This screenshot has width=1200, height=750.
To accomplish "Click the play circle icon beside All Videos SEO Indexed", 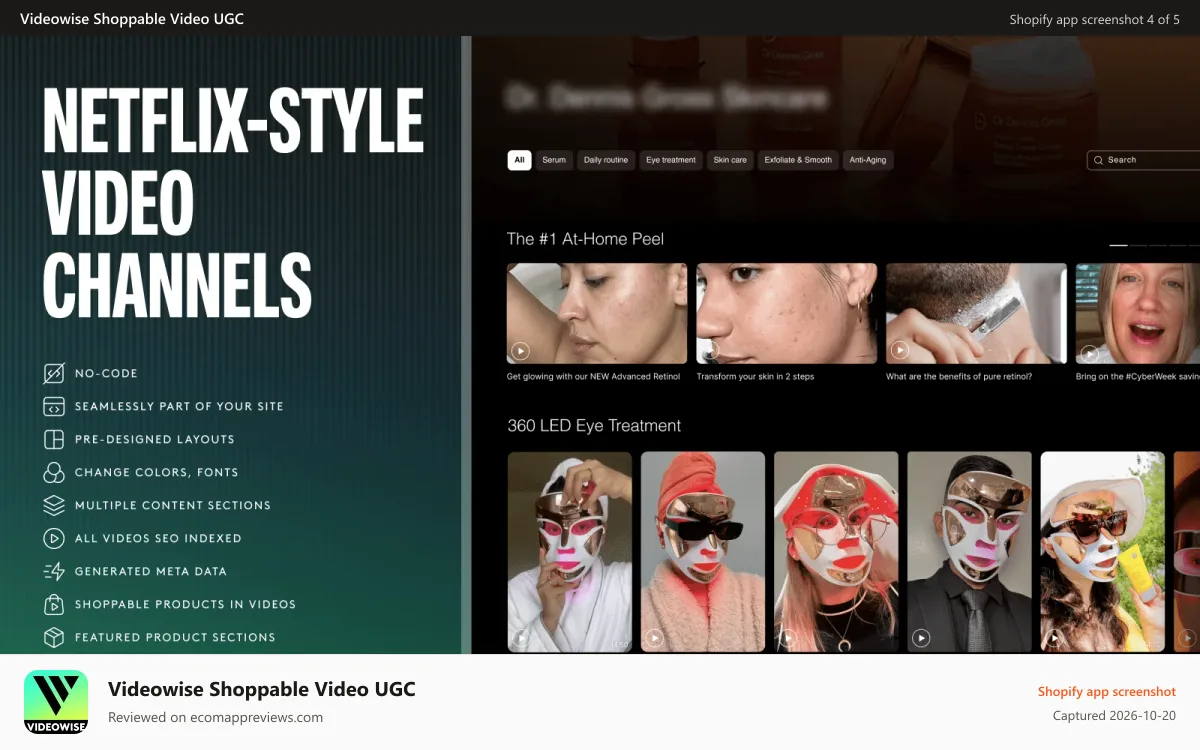I will point(54,539).
